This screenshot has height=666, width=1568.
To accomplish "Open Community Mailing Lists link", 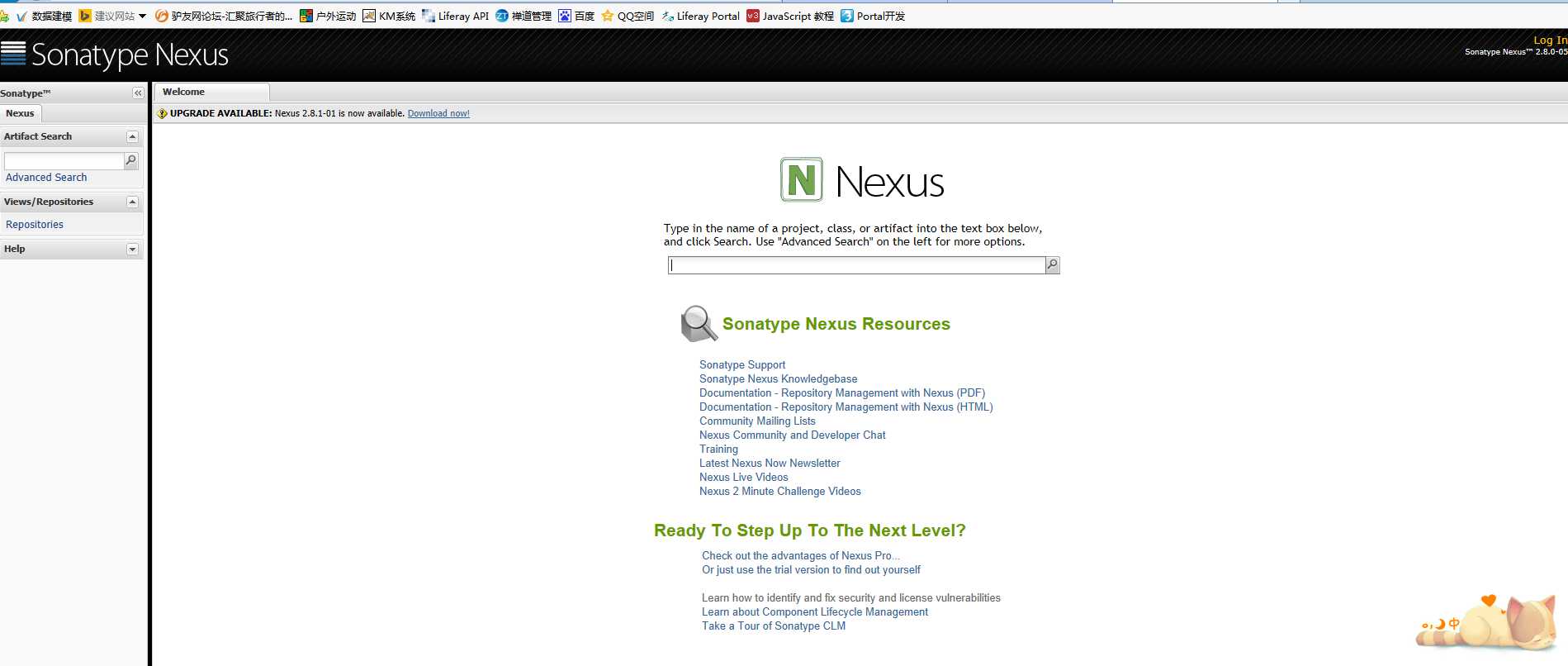I will (x=757, y=421).
